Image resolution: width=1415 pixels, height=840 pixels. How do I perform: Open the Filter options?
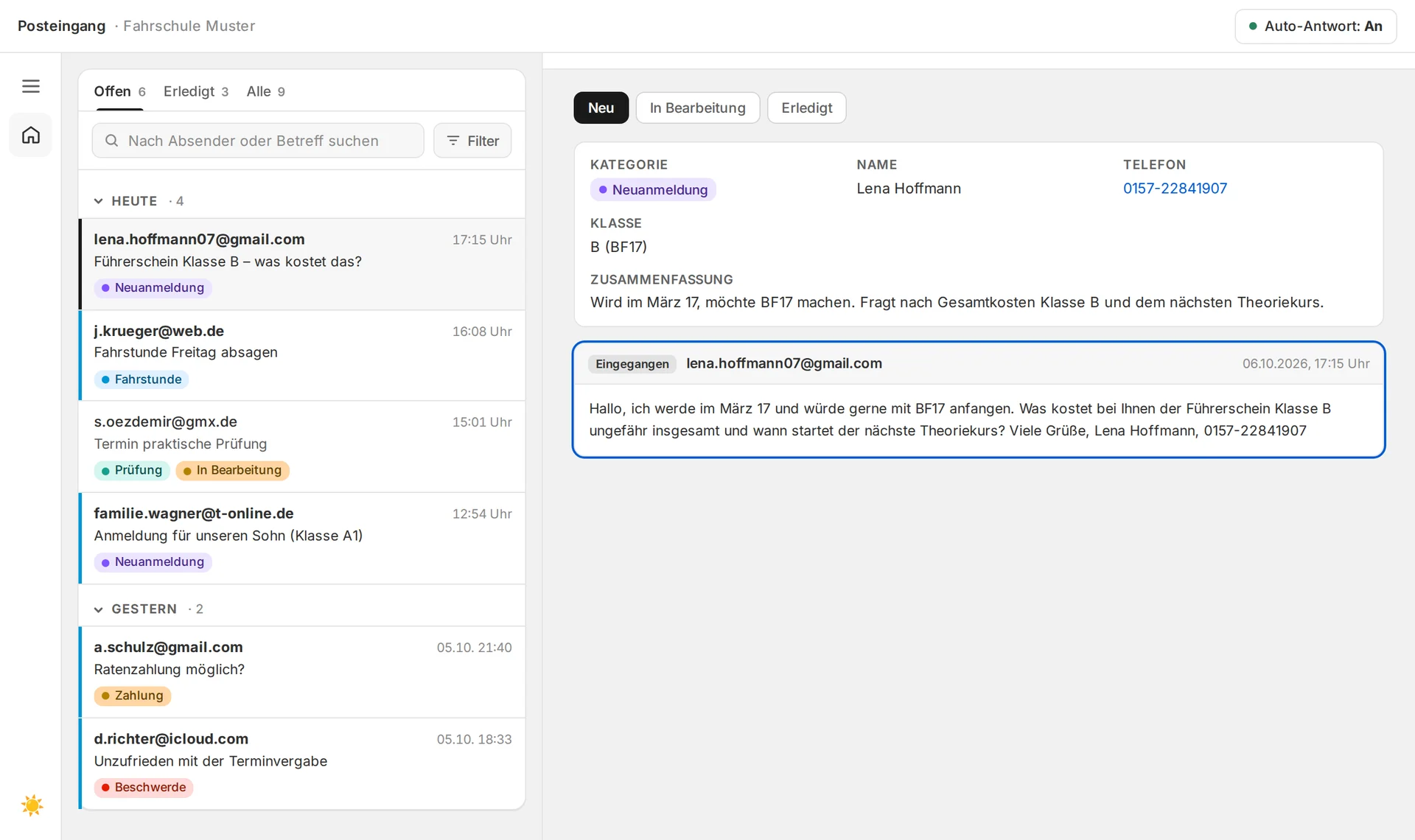tap(472, 141)
